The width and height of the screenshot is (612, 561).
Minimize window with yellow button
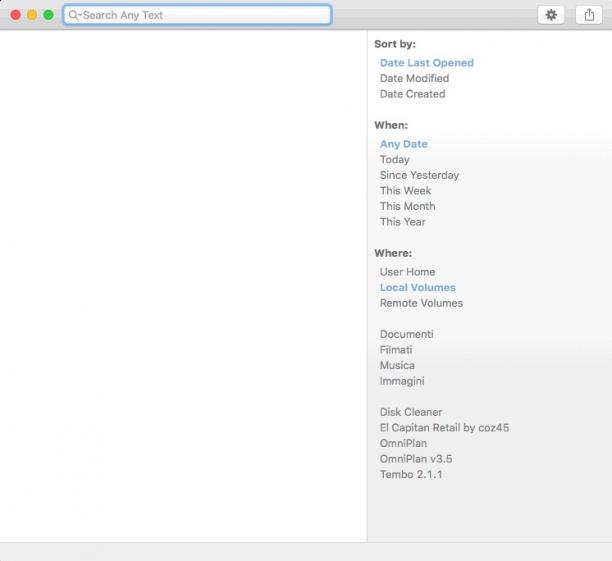(x=32, y=15)
